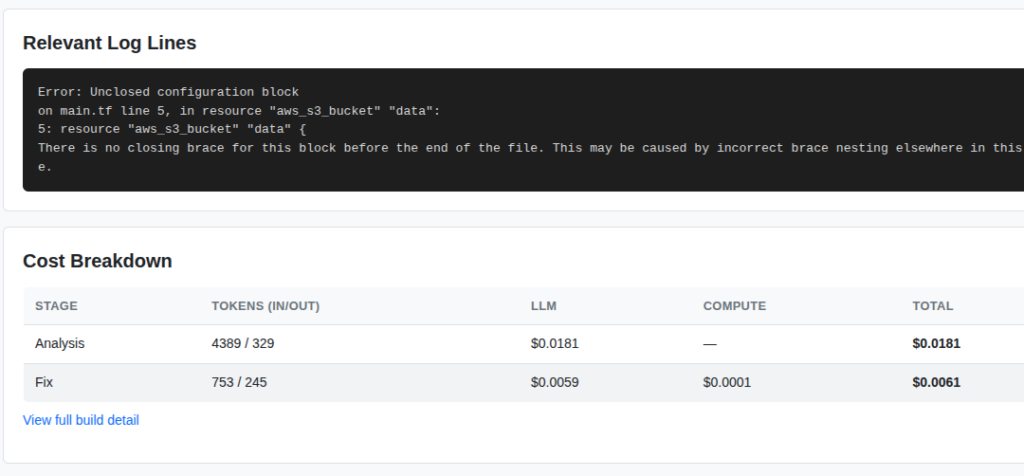
Task: Select the Fix stage row label
Action: pyautogui.click(x=44, y=382)
